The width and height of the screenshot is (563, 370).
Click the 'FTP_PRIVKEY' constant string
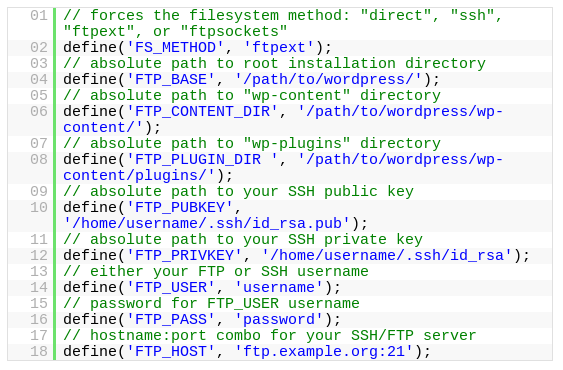185,255
